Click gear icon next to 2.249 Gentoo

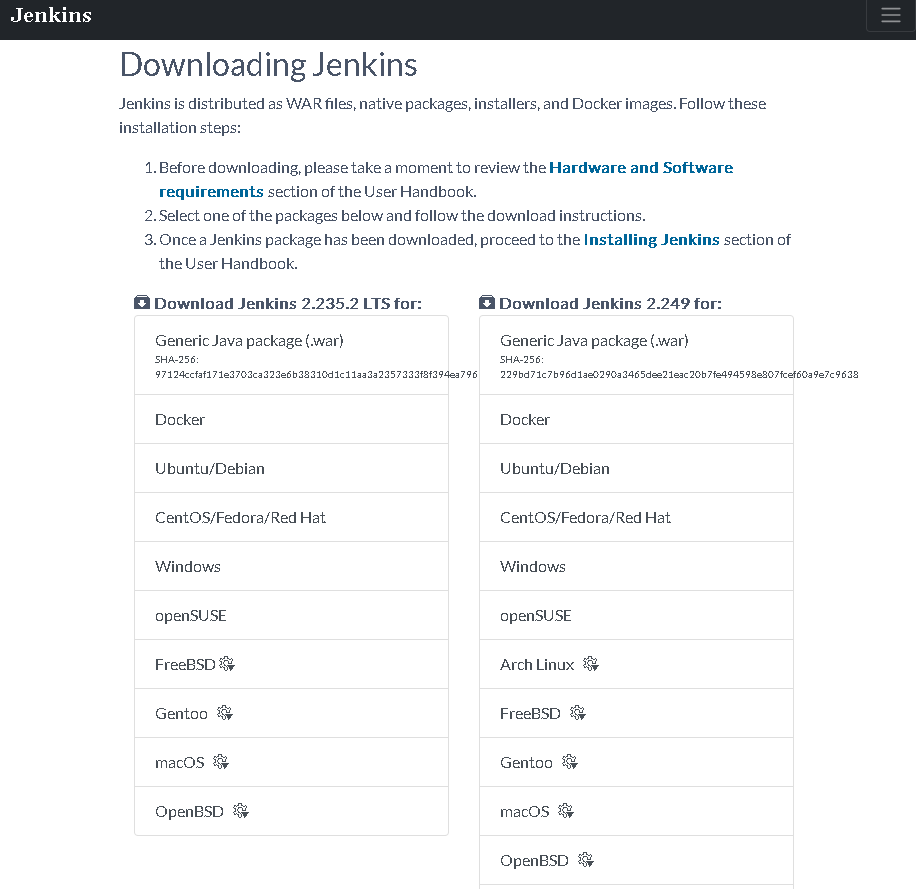pyautogui.click(x=570, y=762)
